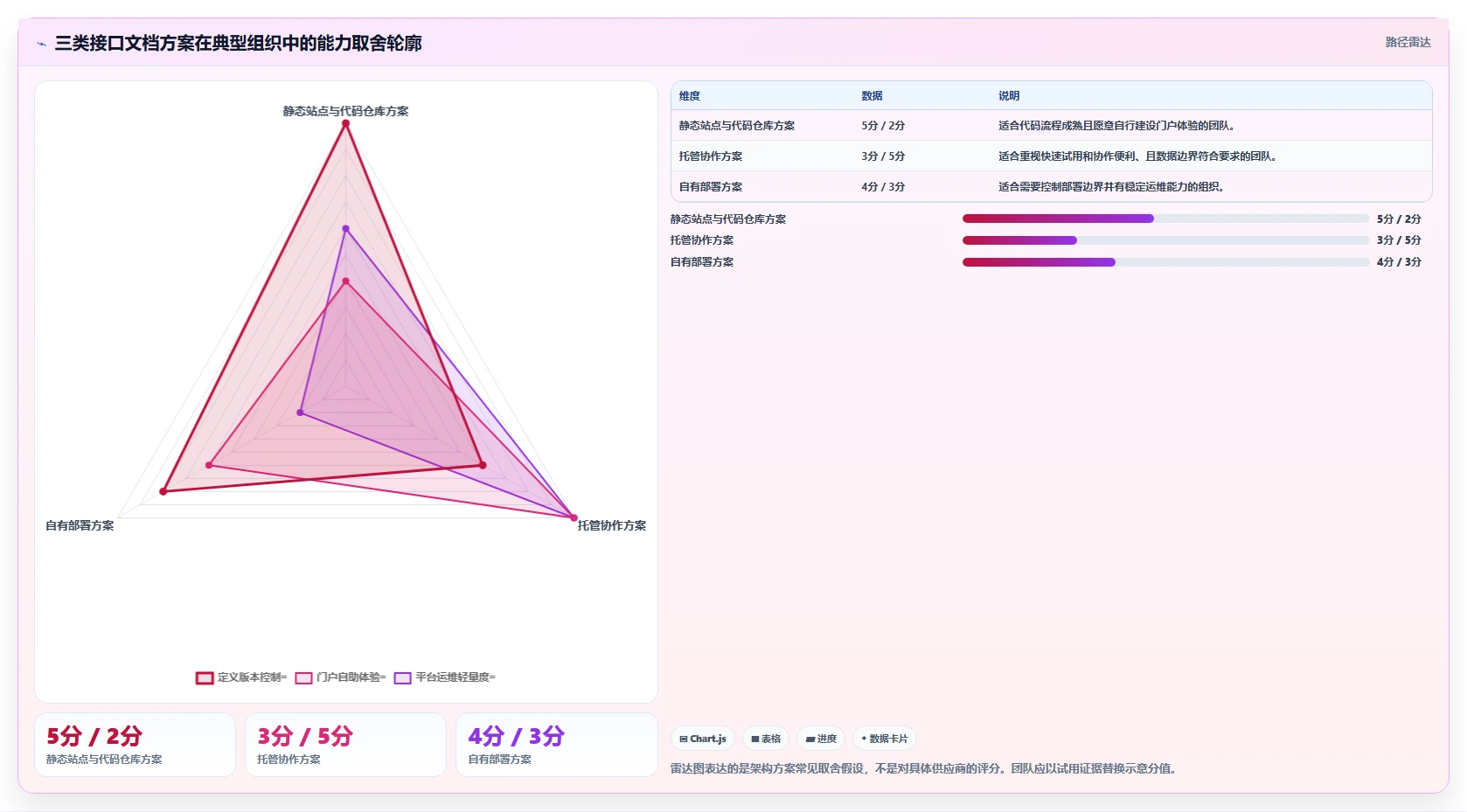Screen dimensions: 1467x812
Task: Click the 4分 / 3分 table cell
Action: tap(883, 187)
